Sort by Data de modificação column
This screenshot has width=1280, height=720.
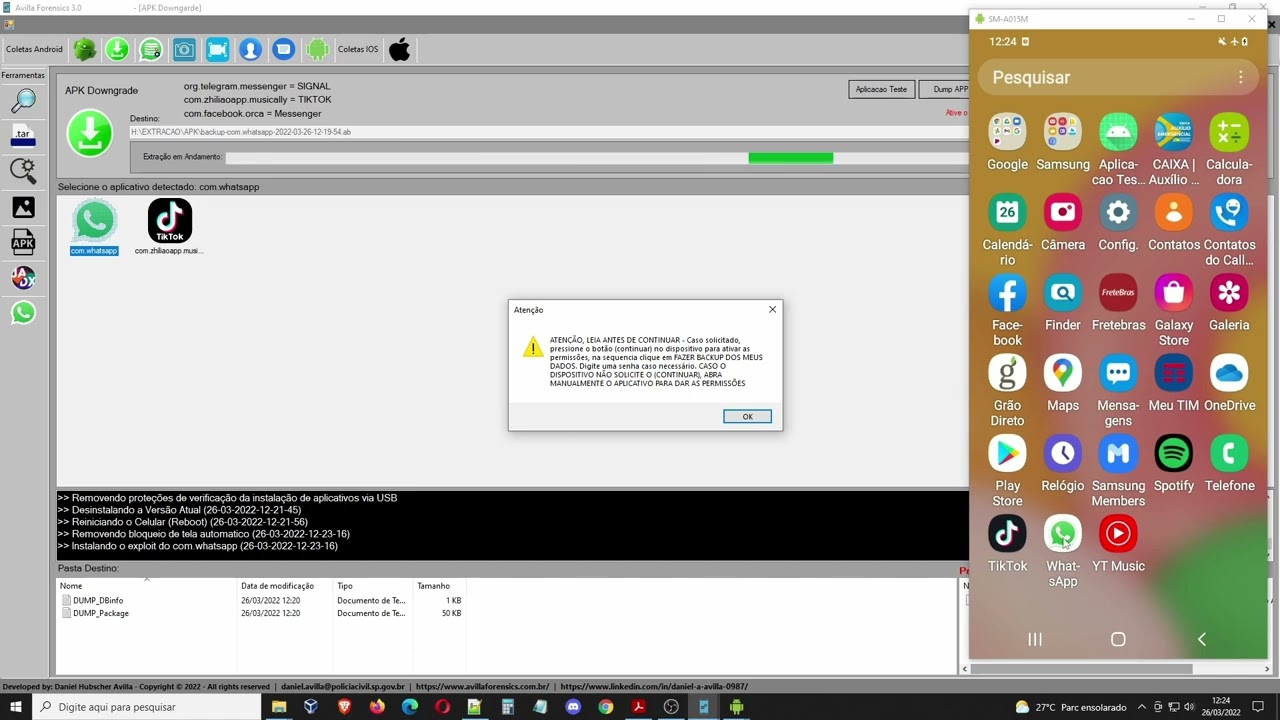[285, 586]
